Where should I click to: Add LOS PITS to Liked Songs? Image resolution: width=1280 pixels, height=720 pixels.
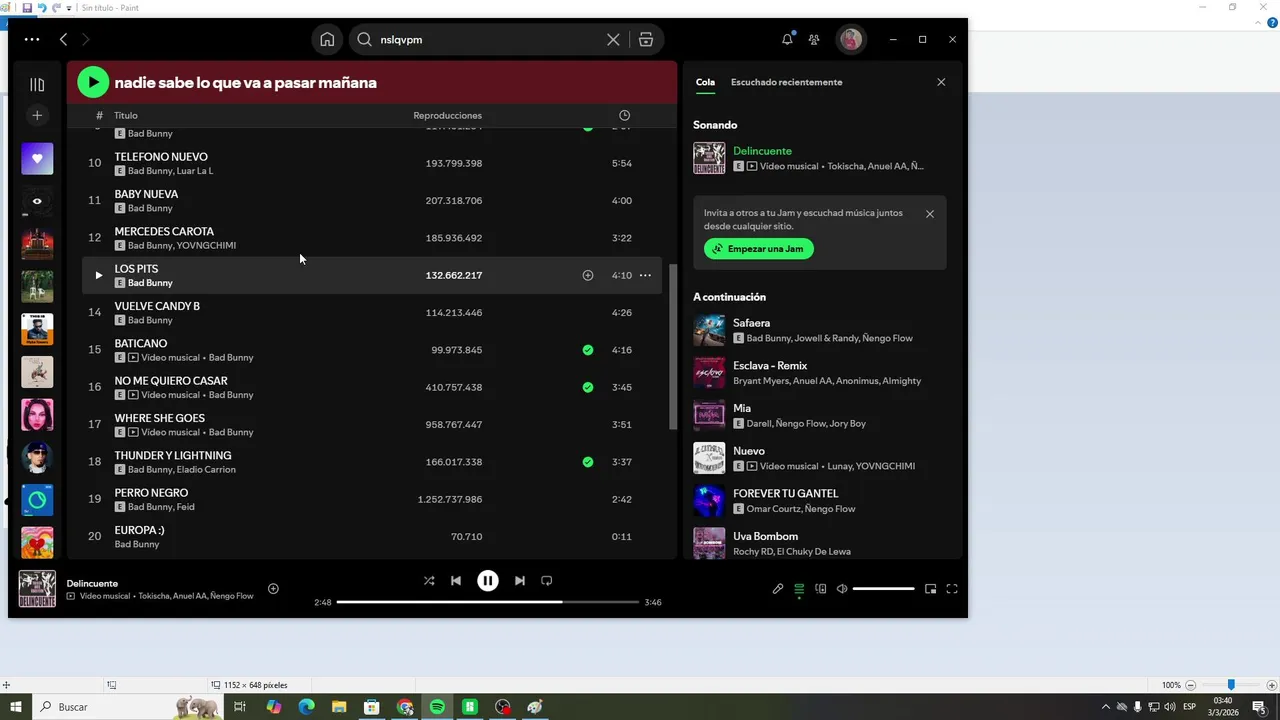pos(588,275)
